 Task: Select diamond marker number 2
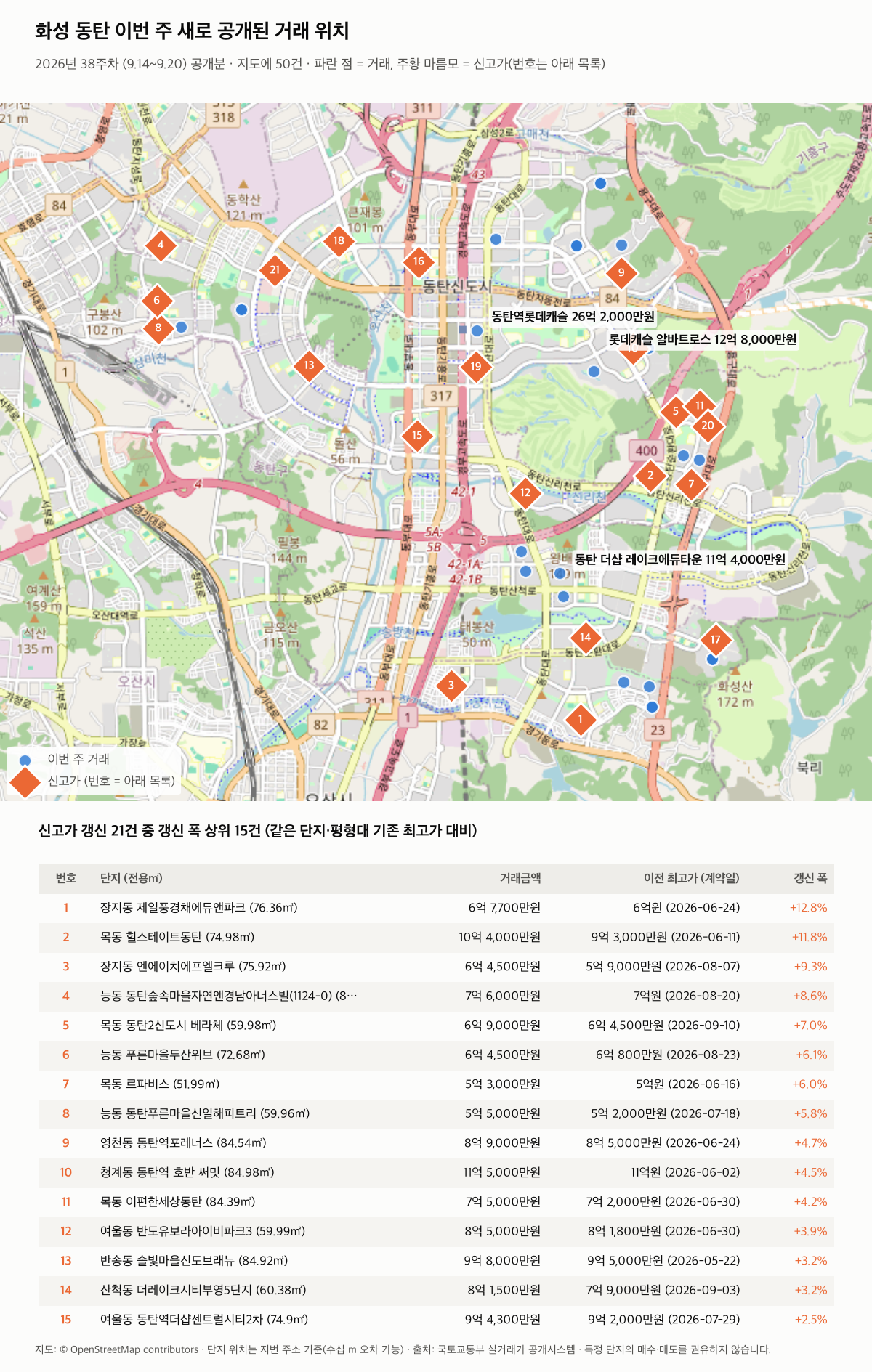coord(650,476)
